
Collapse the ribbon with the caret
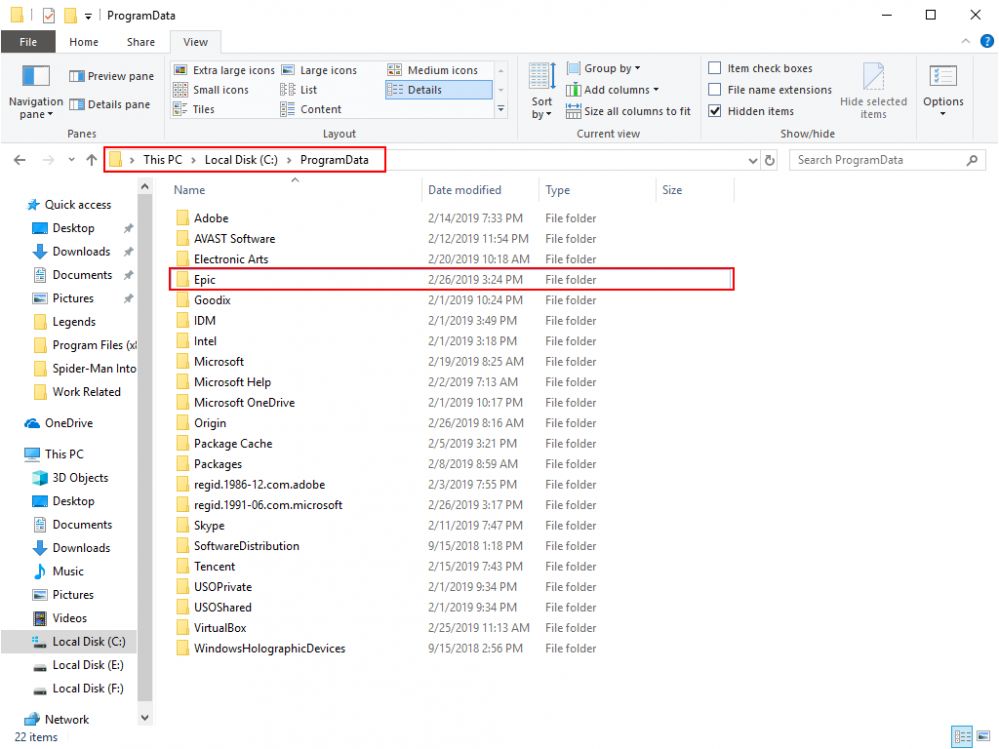point(966,41)
